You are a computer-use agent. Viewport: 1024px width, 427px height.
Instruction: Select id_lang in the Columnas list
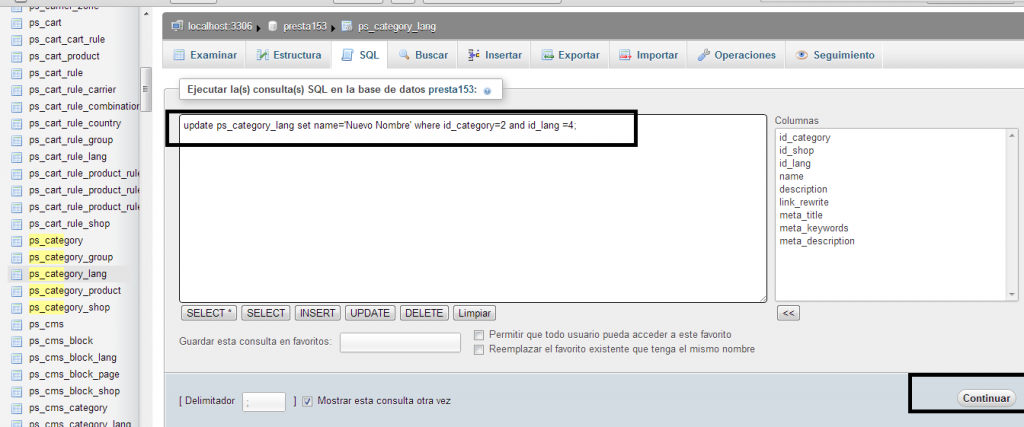[794, 163]
